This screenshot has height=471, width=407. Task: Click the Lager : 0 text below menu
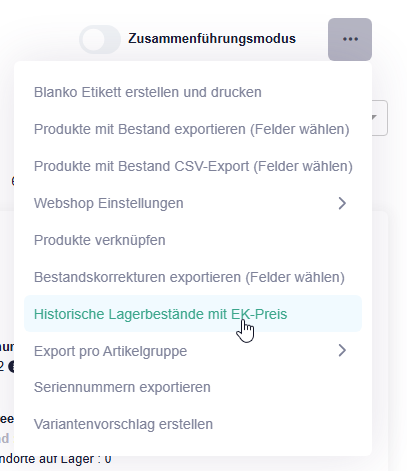click(78, 460)
